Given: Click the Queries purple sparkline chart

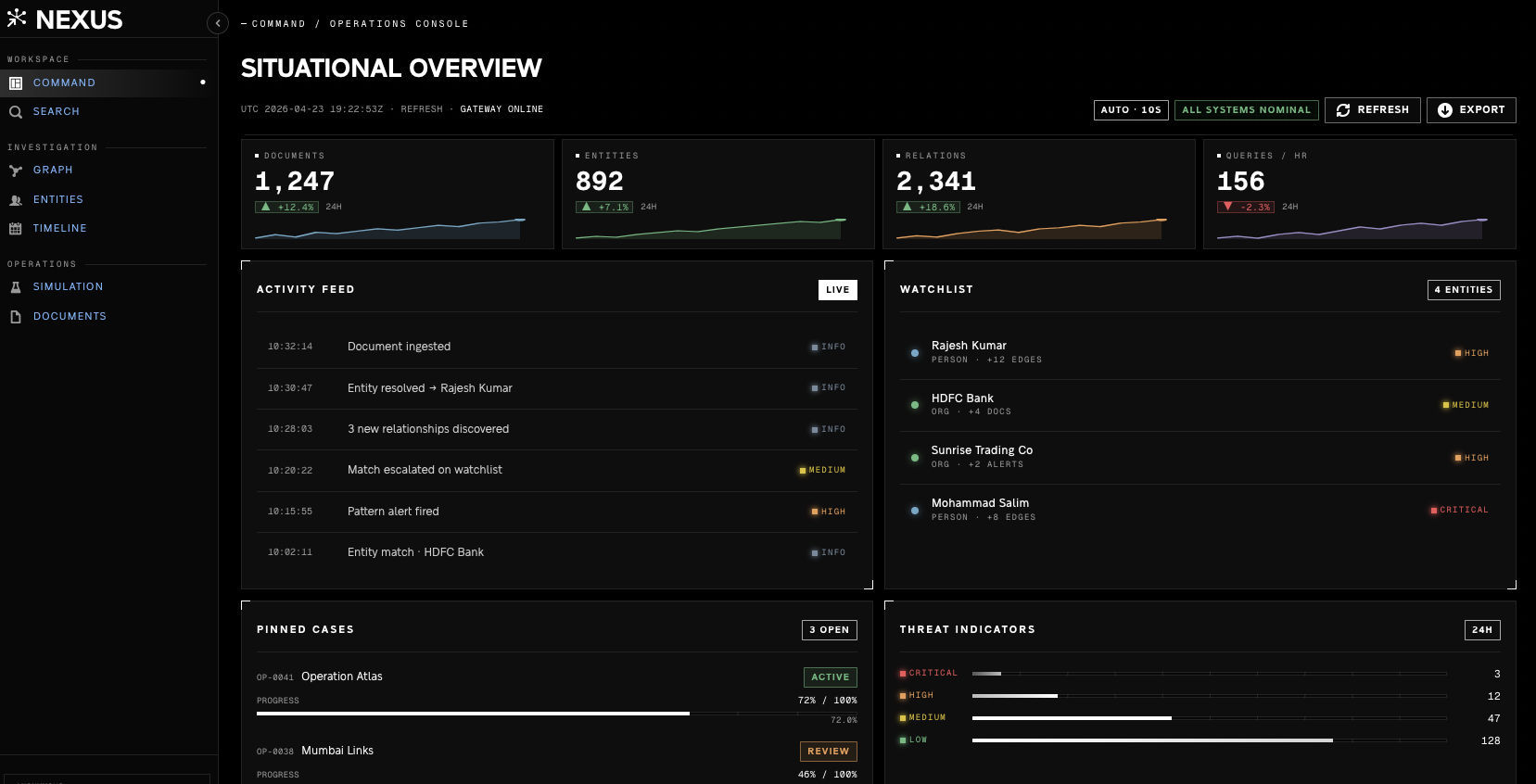Looking at the screenshot, I should pyautogui.click(x=1352, y=229).
